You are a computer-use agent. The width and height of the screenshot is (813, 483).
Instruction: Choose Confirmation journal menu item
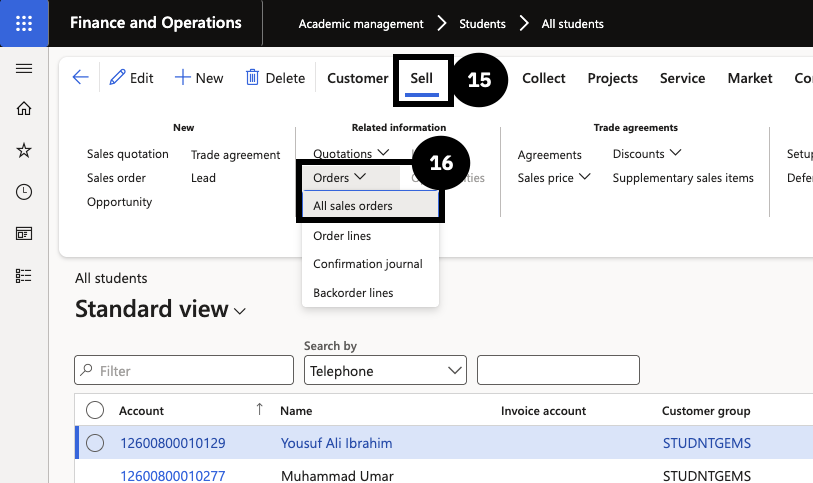pos(370,264)
